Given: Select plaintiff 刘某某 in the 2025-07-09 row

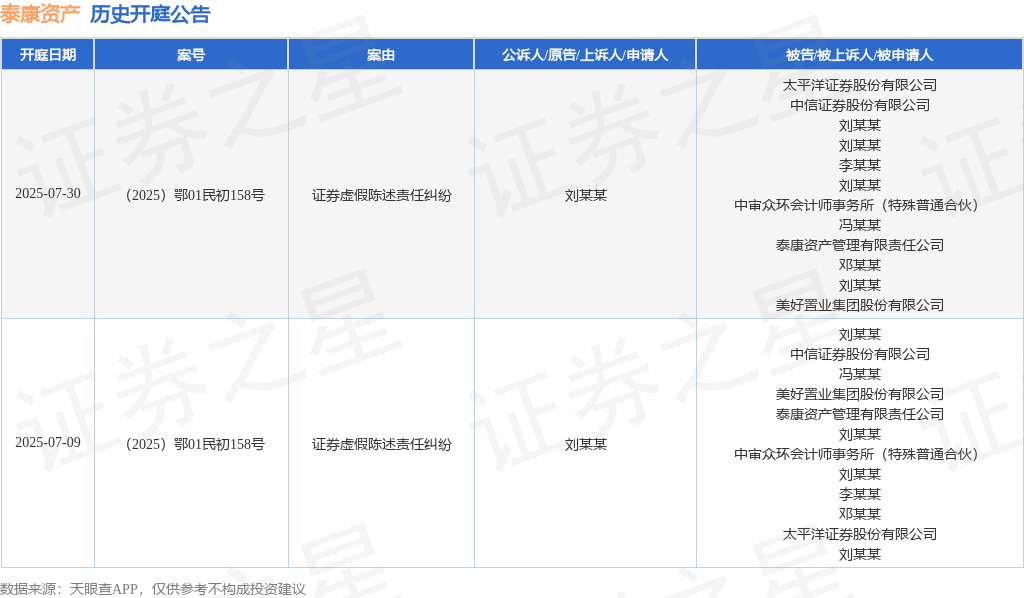Looking at the screenshot, I should coord(586,444).
